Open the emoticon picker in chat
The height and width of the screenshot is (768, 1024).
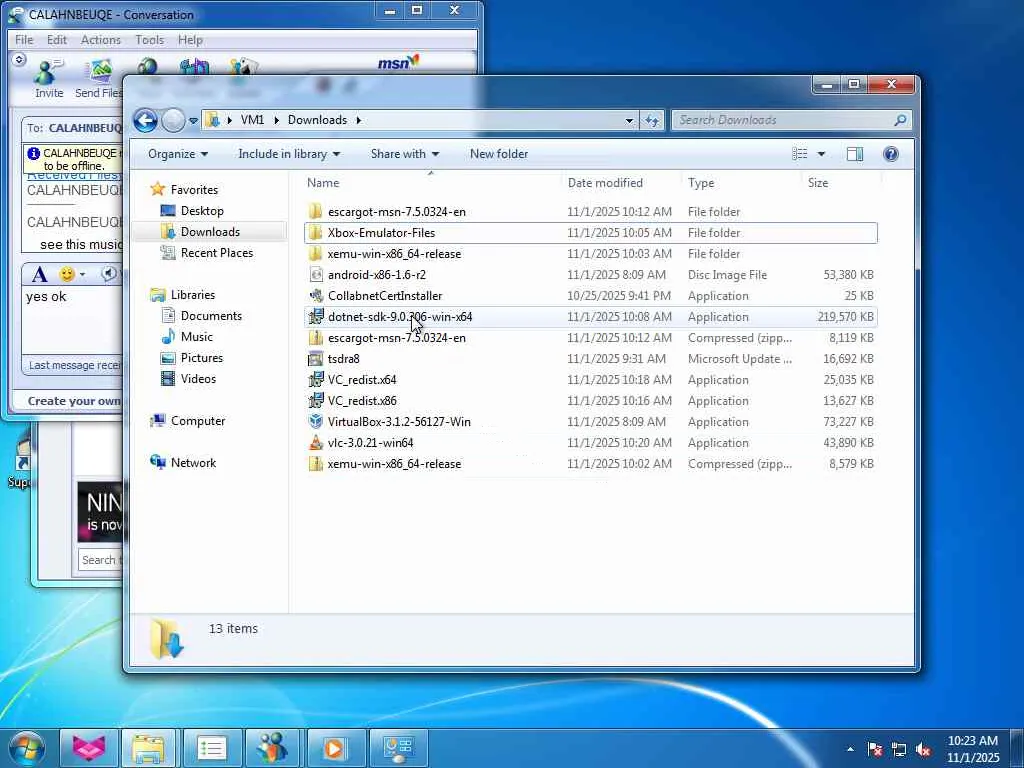point(67,274)
